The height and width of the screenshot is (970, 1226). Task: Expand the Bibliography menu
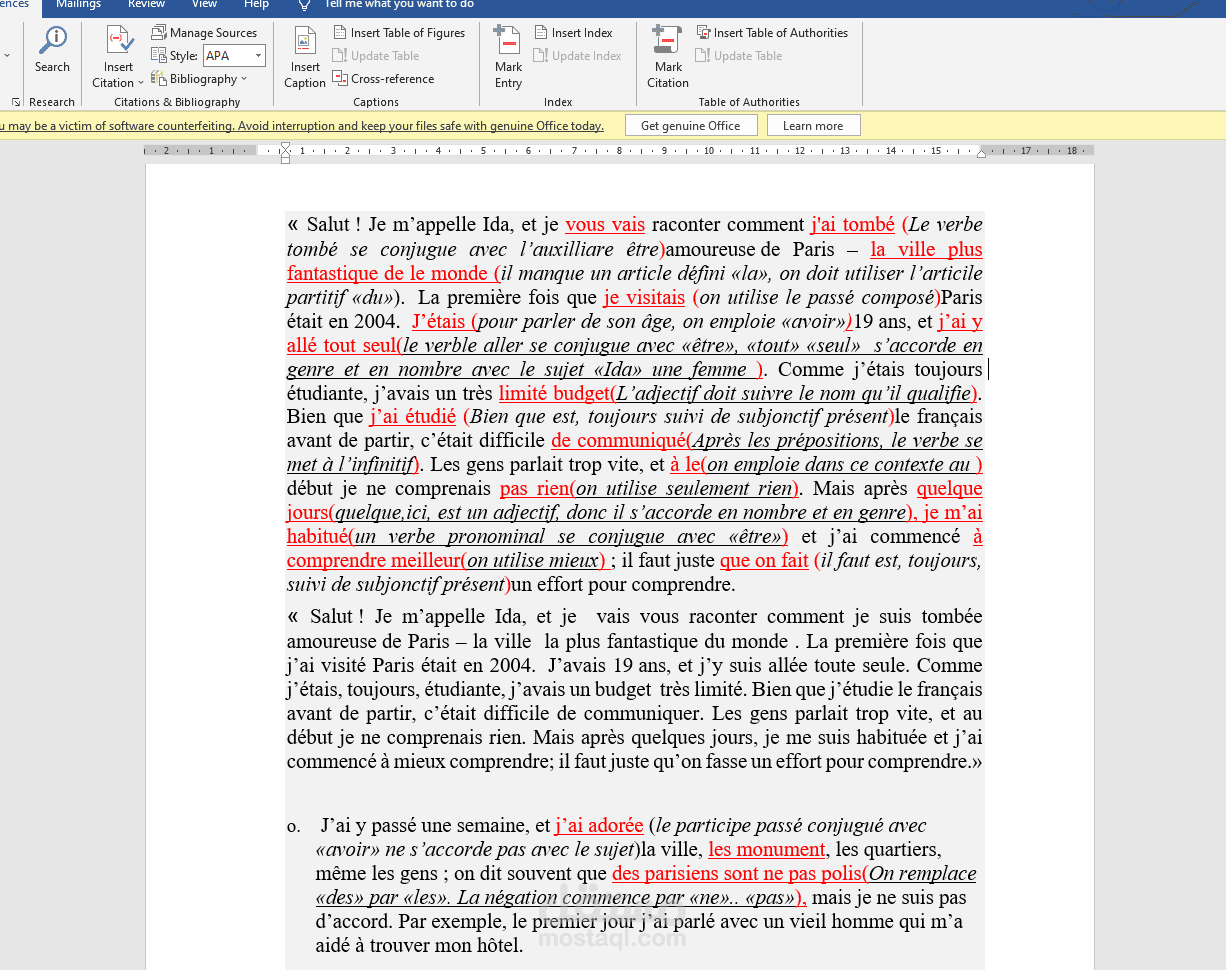pos(199,79)
